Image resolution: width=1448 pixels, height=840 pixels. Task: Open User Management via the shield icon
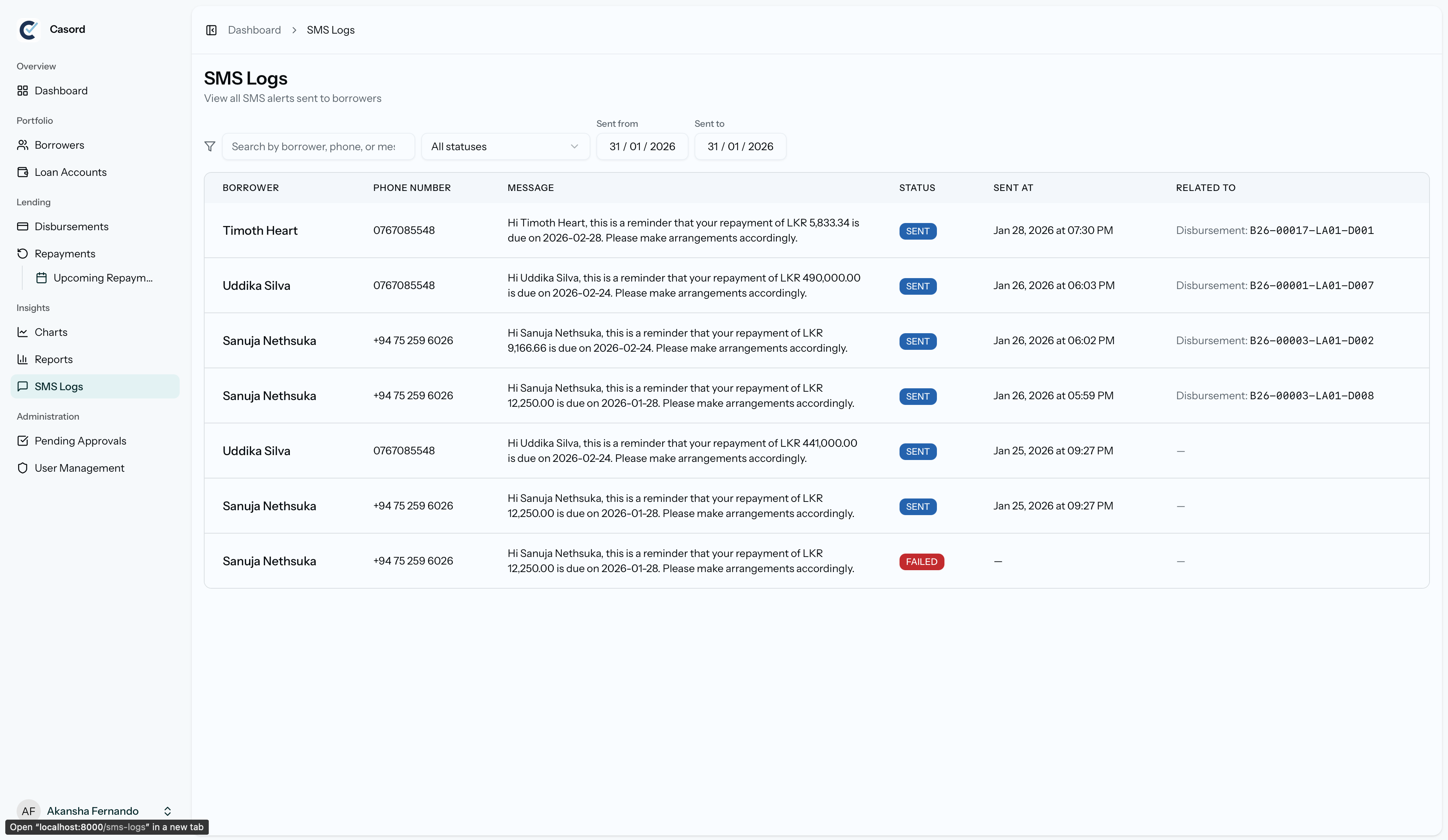click(23, 468)
